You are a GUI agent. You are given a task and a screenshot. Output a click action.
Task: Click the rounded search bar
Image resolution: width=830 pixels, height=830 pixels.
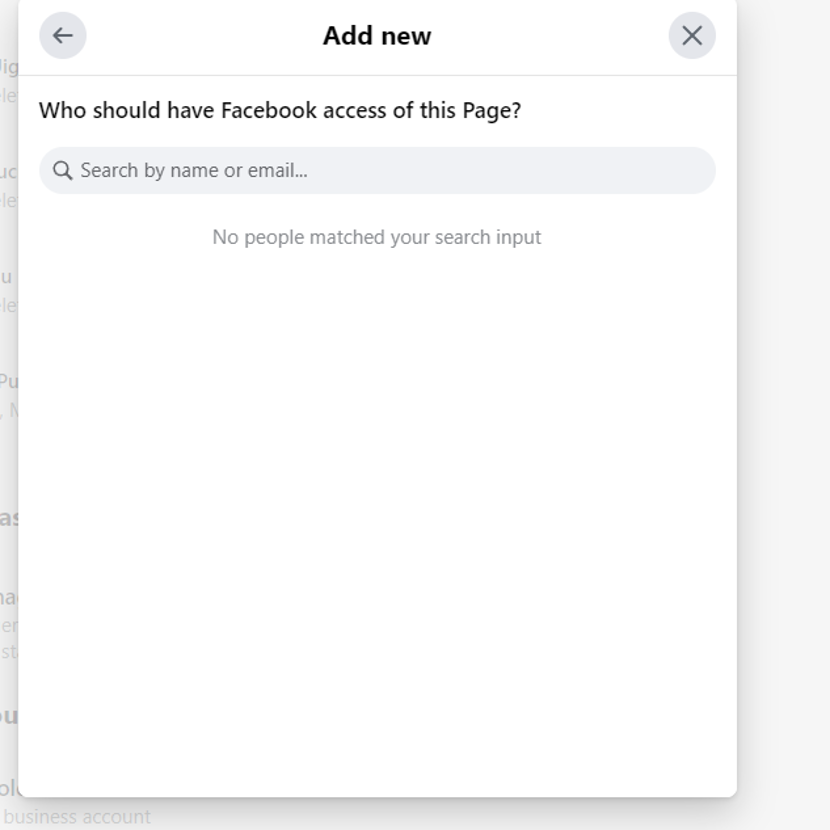(376, 170)
